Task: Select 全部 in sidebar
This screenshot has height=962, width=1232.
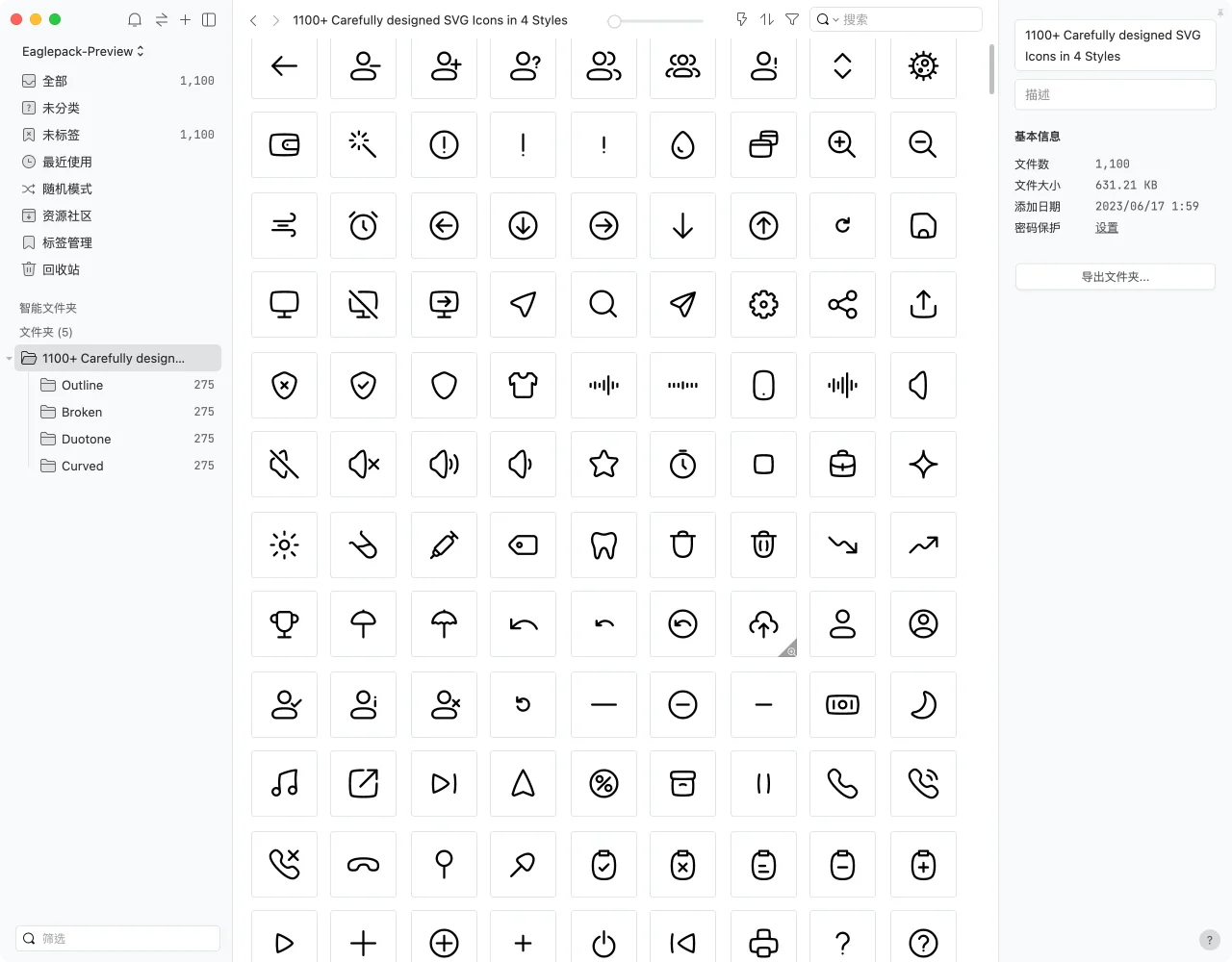Action: (x=117, y=81)
